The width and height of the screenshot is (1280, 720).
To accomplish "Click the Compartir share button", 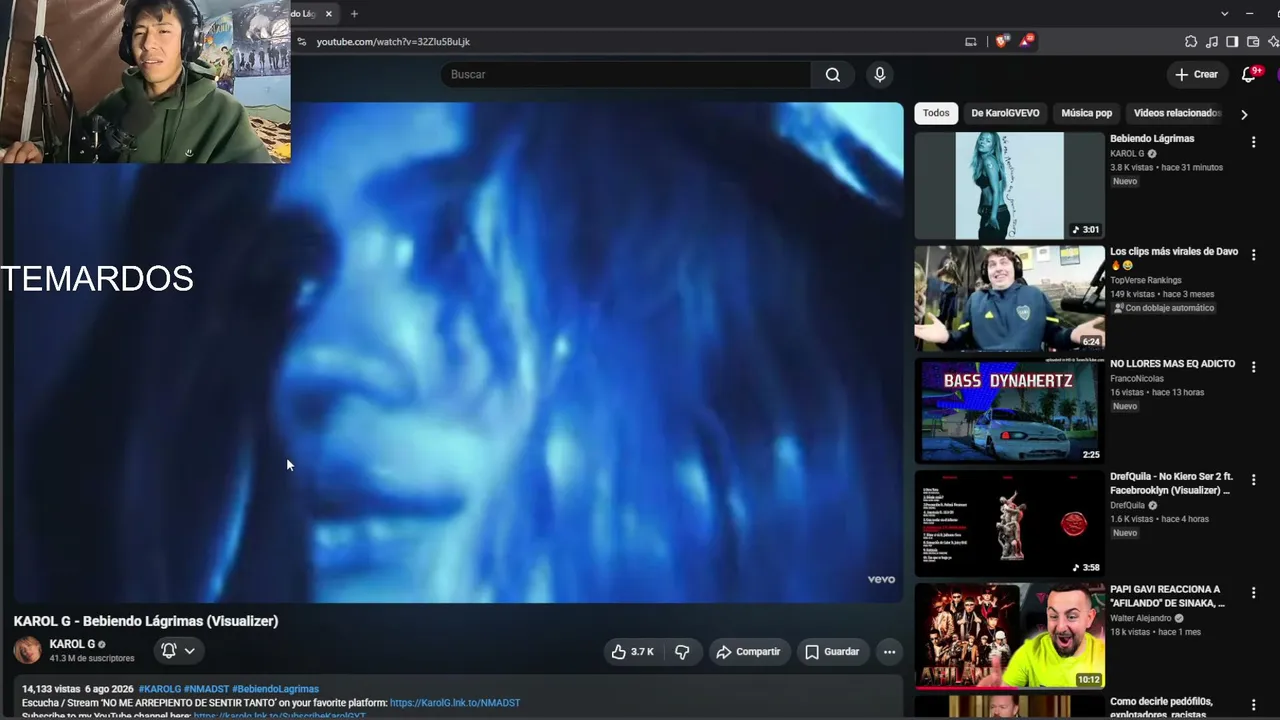I will (x=748, y=652).
